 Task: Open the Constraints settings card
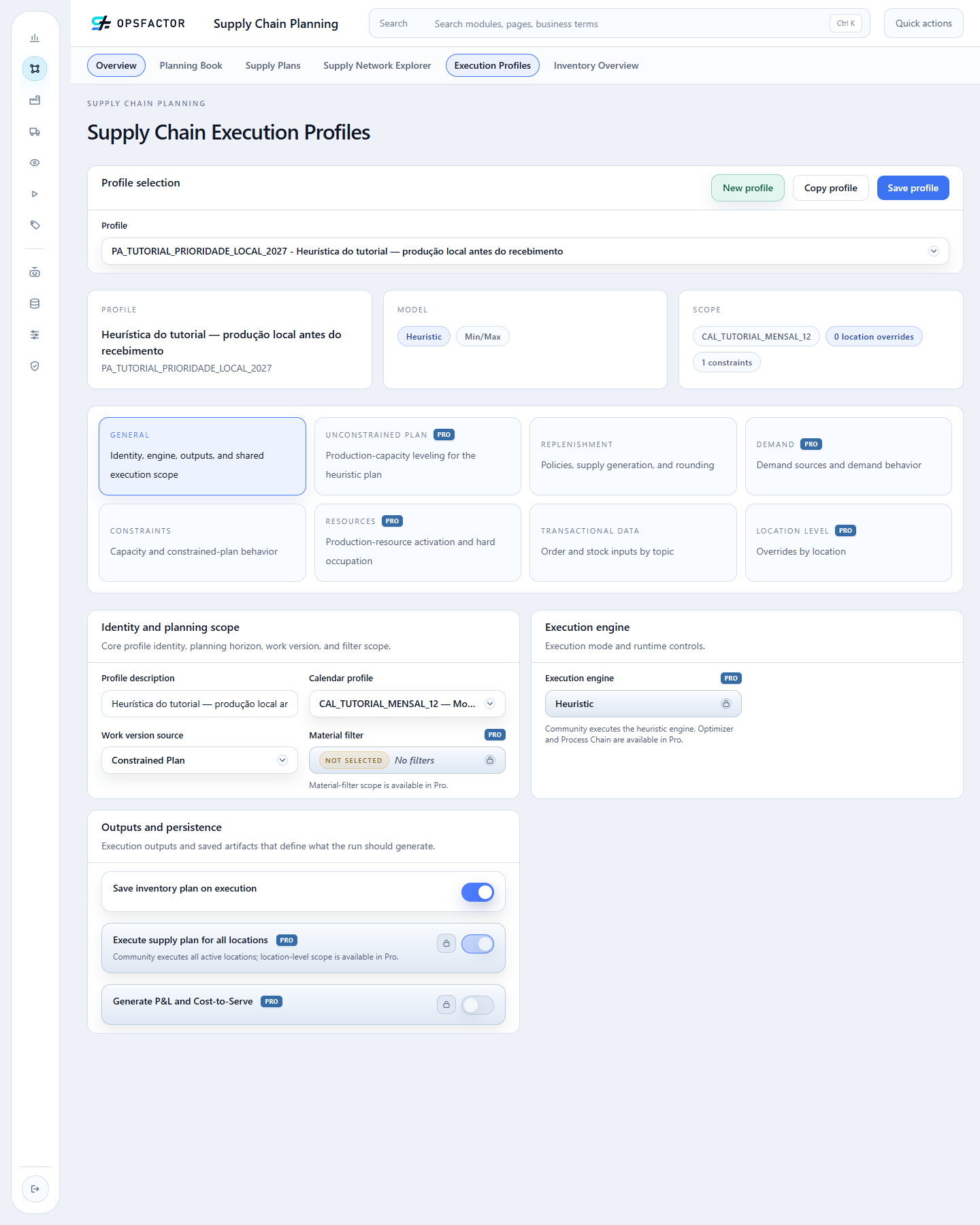click(202, 542)
